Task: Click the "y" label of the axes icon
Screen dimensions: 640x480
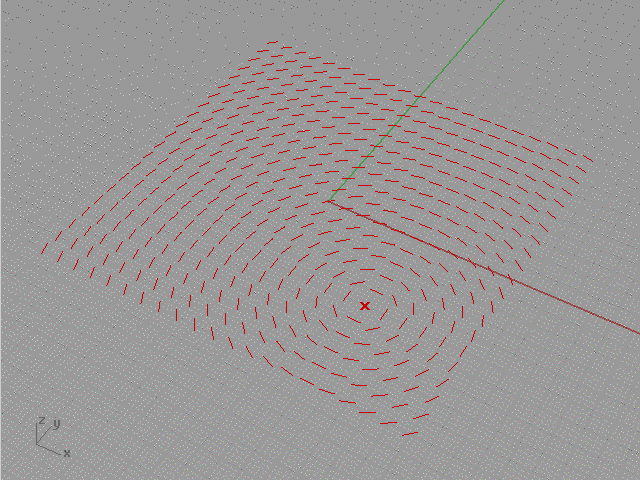Action: [x=57, y=424]
